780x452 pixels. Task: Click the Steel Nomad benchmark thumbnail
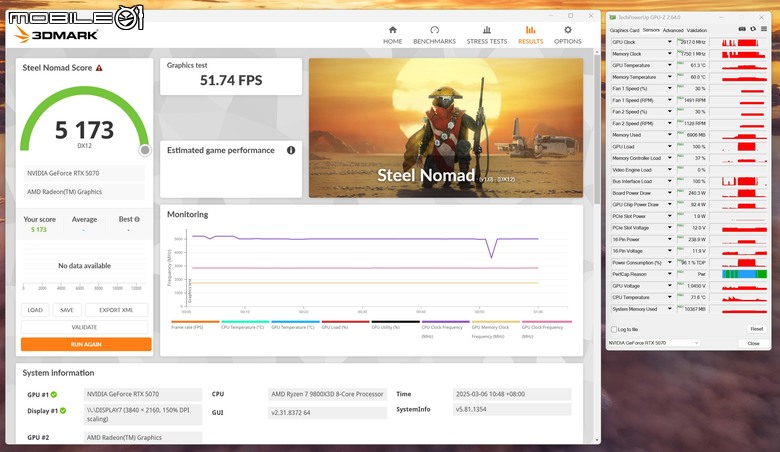[446, 128]
